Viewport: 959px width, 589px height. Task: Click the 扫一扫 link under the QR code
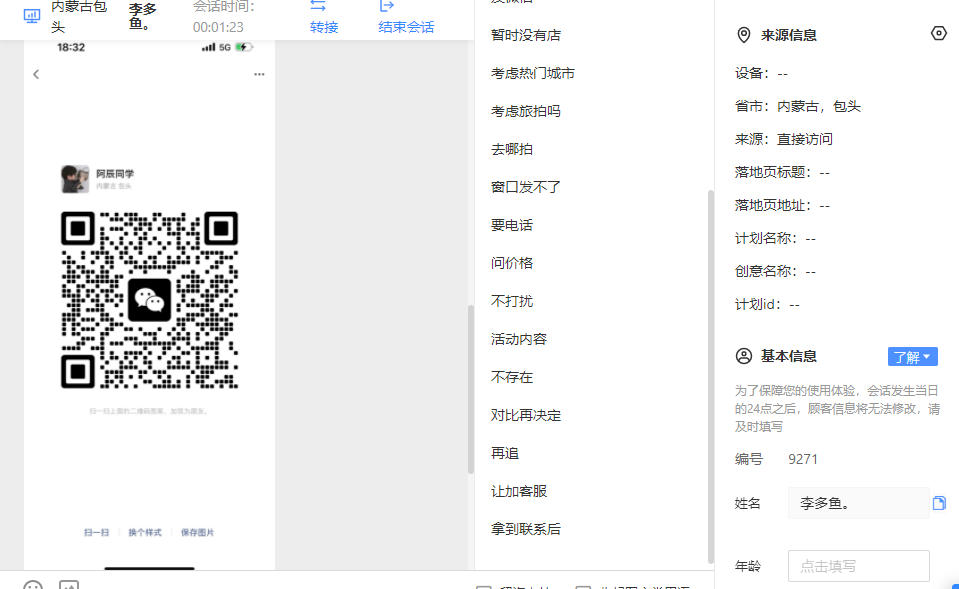pos(97,533)
